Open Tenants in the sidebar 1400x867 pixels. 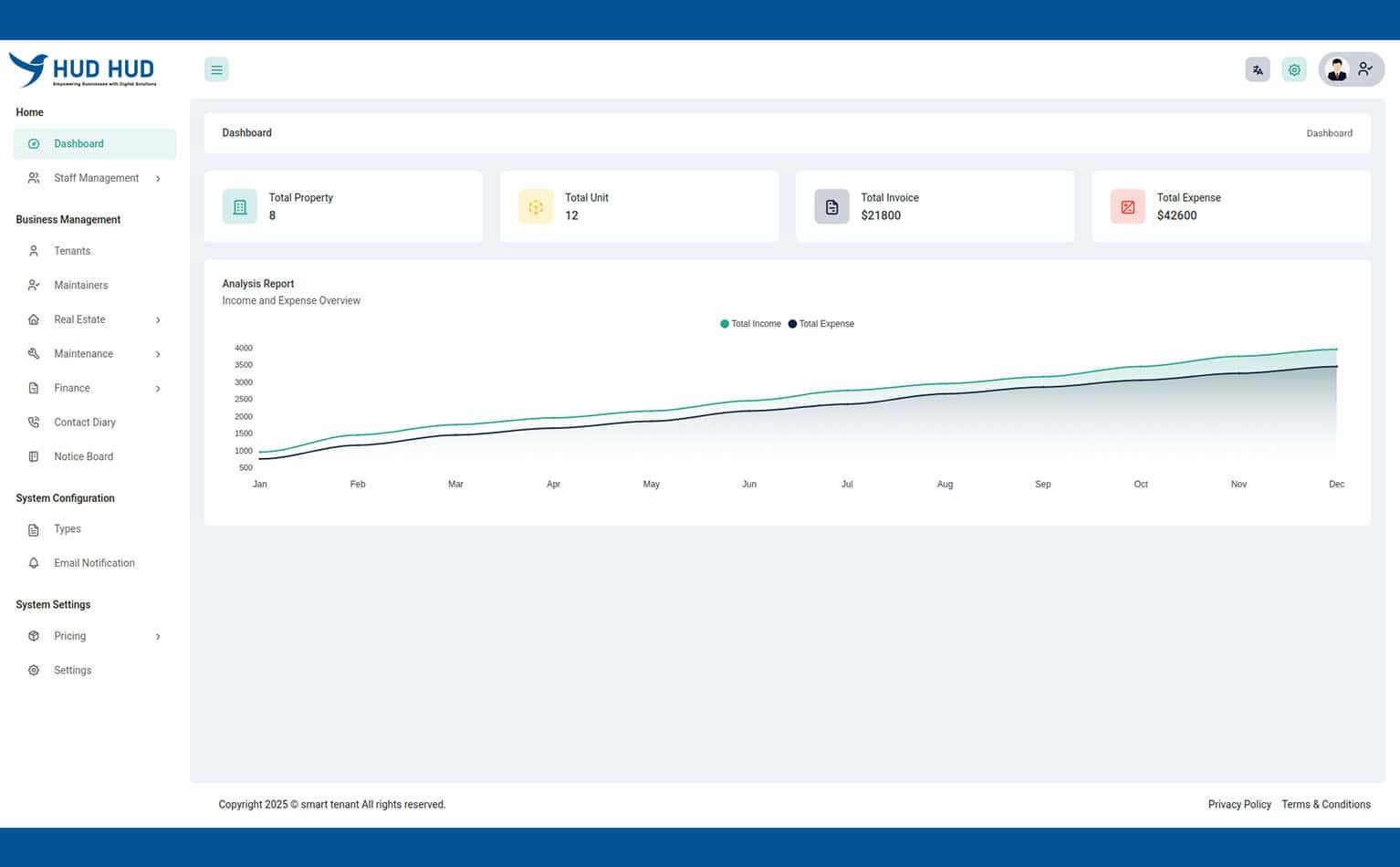[71, 251]
